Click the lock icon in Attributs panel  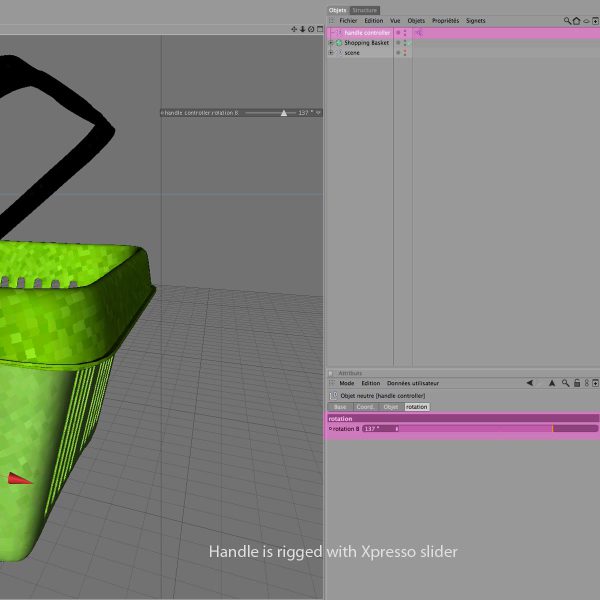tap(576, 383)
